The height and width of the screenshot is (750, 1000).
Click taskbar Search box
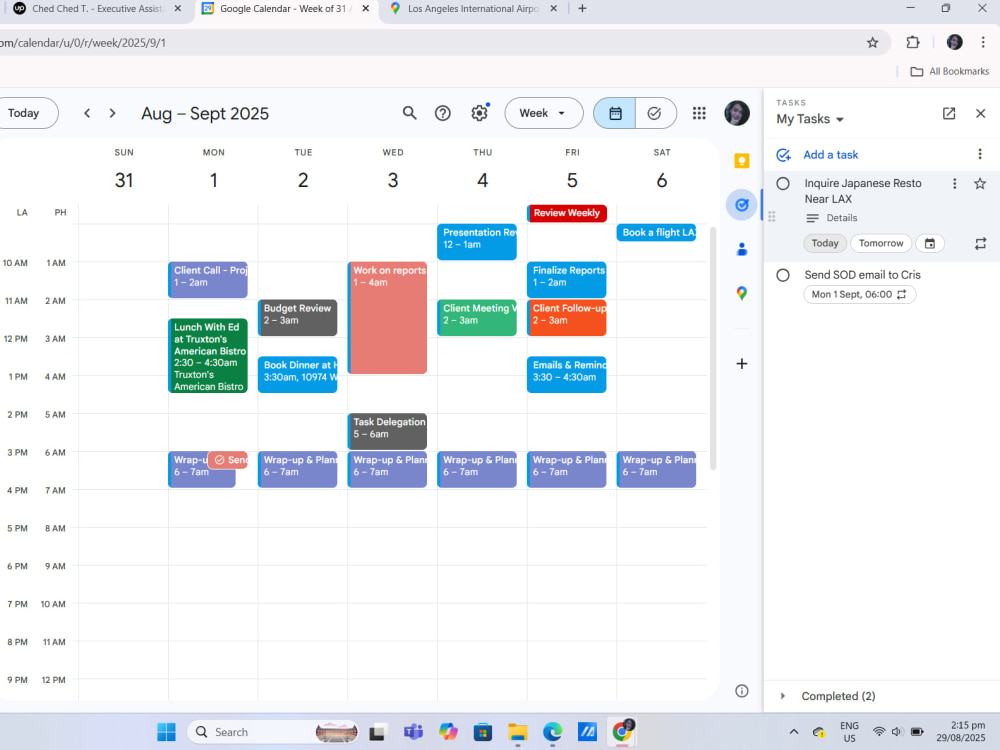point(273,732)
